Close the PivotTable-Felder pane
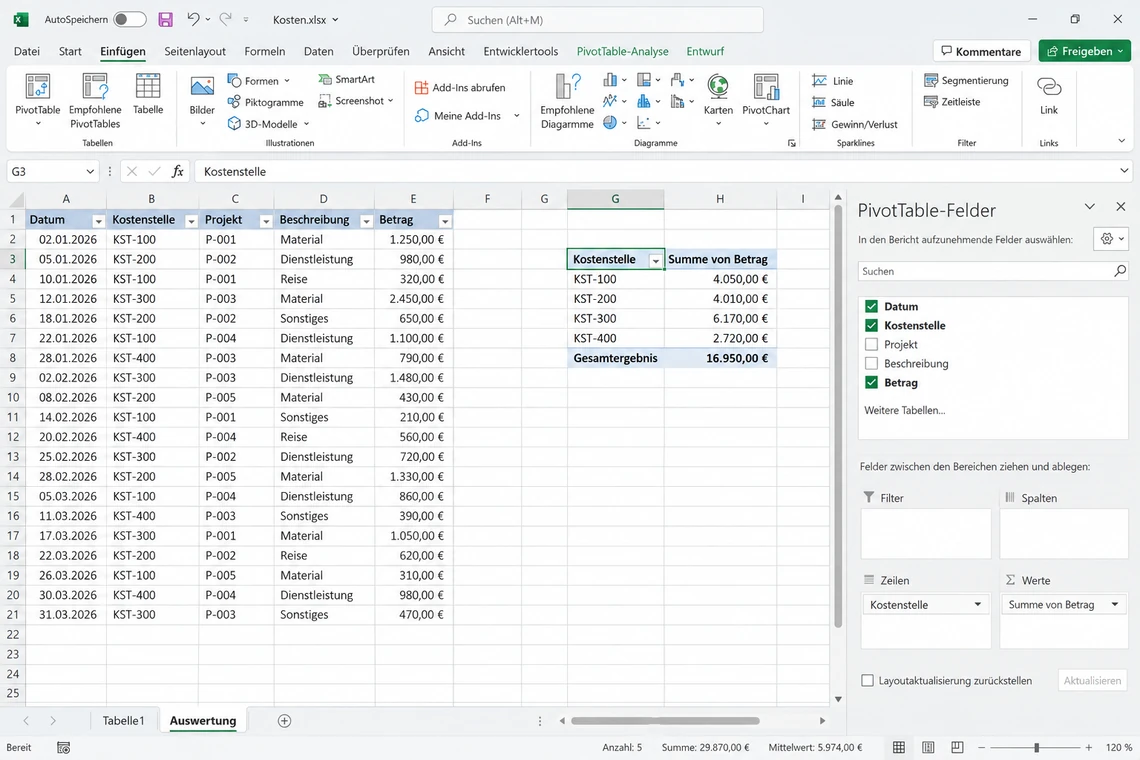1140x760 pixels. 1120,207
